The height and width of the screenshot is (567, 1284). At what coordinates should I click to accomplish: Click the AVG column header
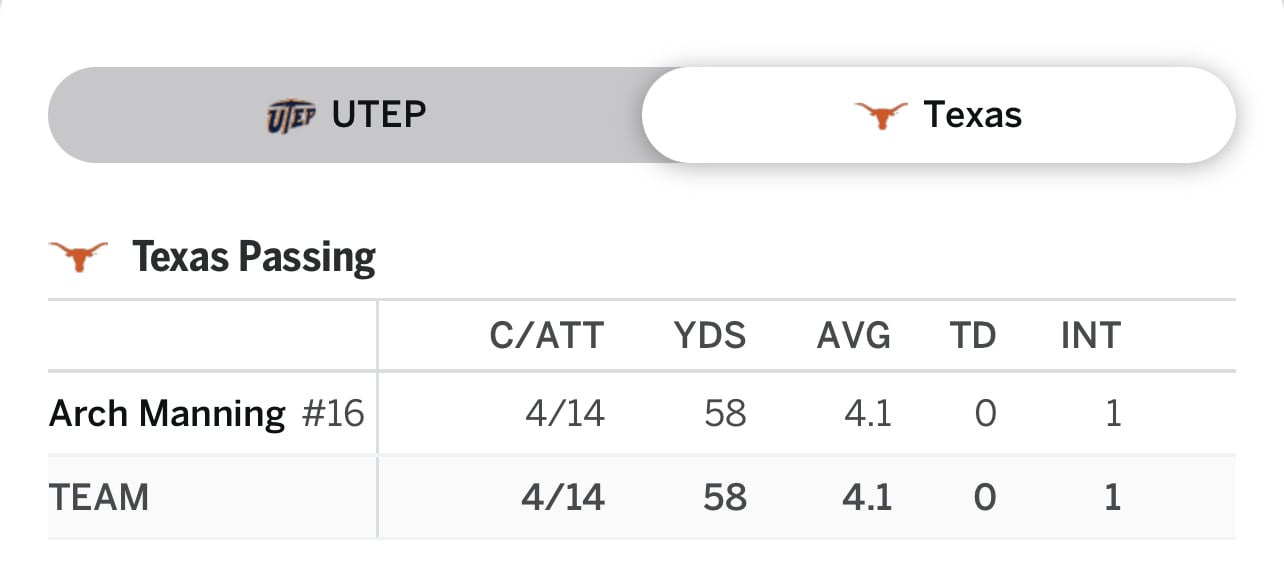(x=853, y=336)
